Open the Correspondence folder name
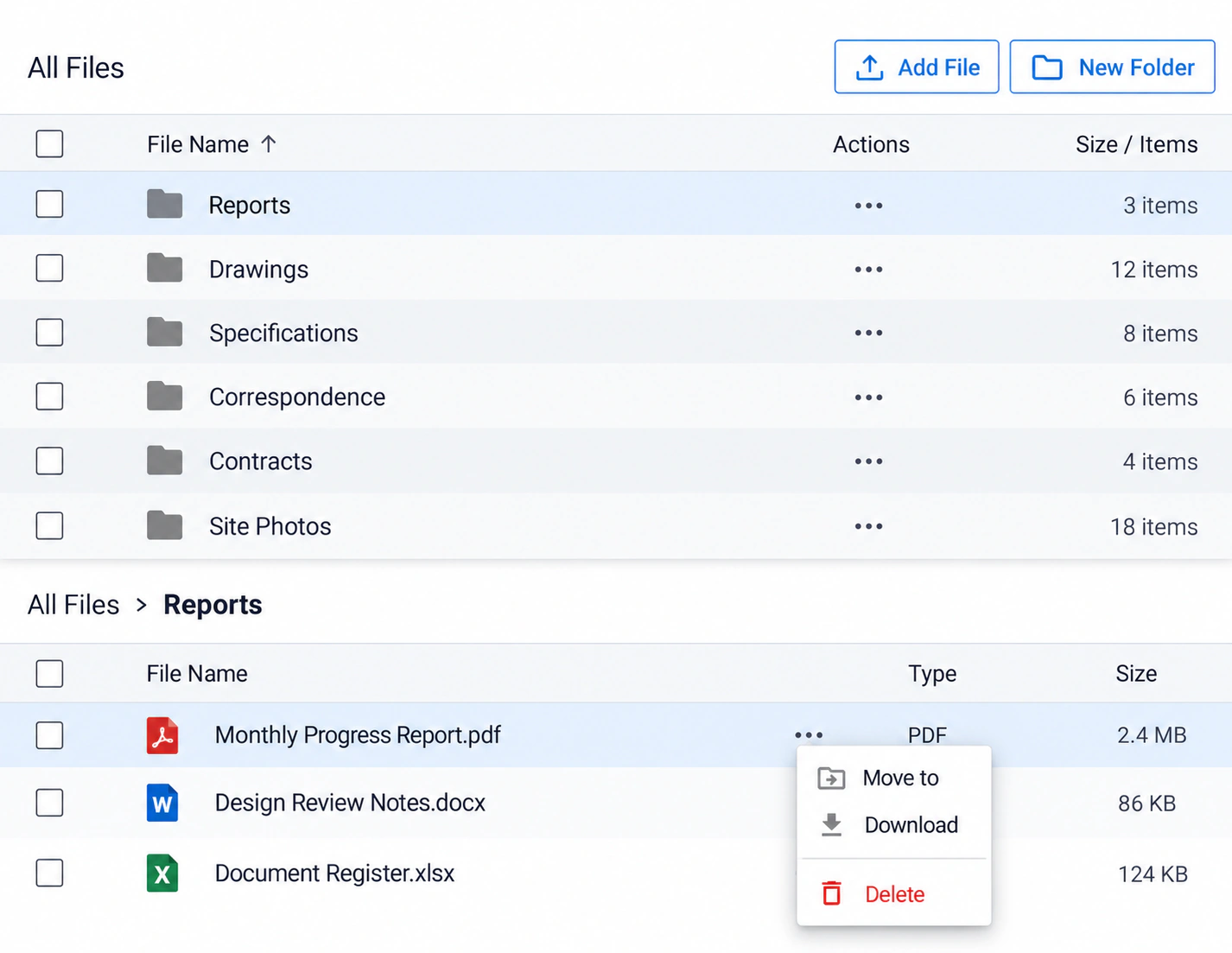Viewport: 1232px width, 953px height. (297, 397)
